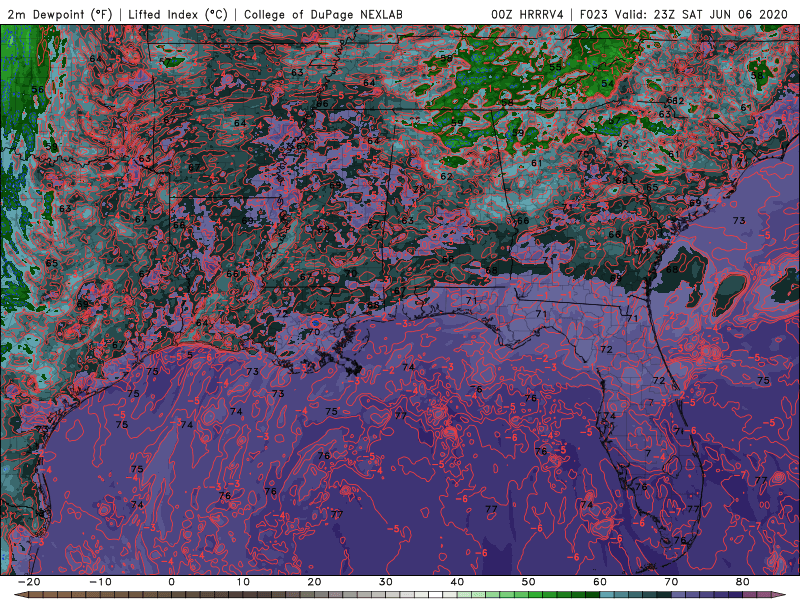Click the -10 label on color scale
This screenshot has height=600, width=800.
(x=100, y=582)
